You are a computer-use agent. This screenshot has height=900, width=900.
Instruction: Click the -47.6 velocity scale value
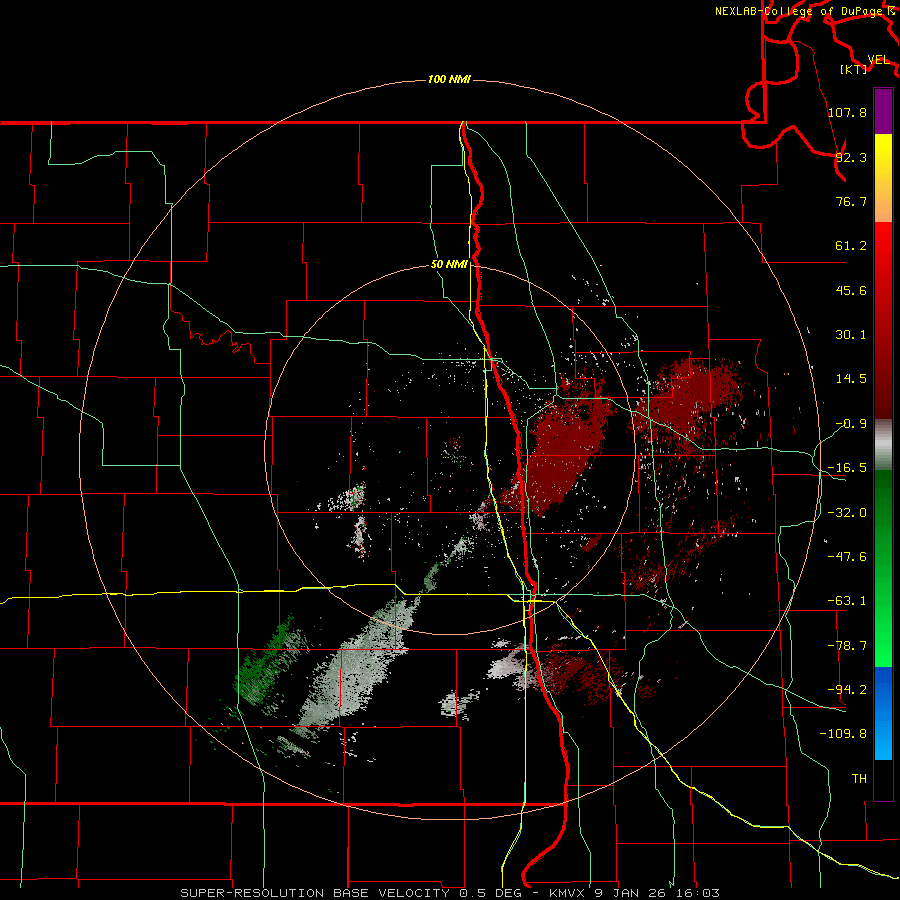click(x=847, y=557)
